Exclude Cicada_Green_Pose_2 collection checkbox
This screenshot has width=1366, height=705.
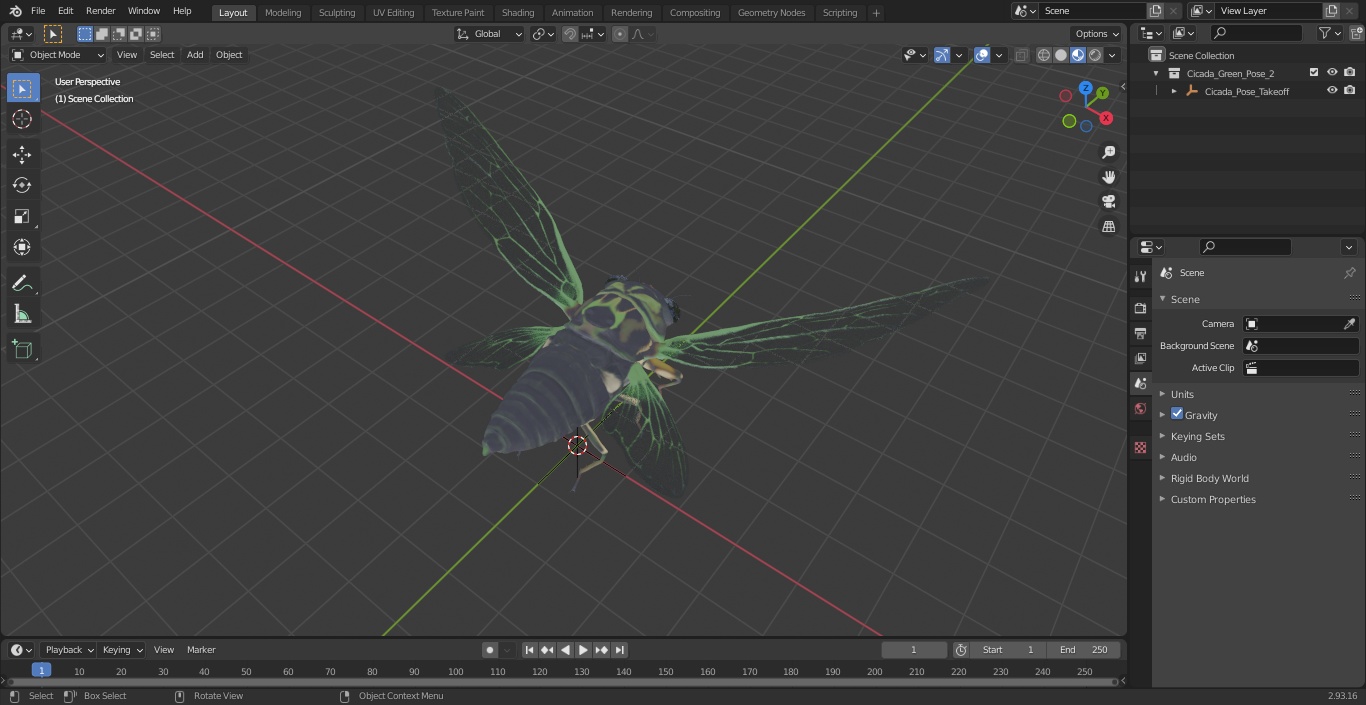coord(1314,73)
